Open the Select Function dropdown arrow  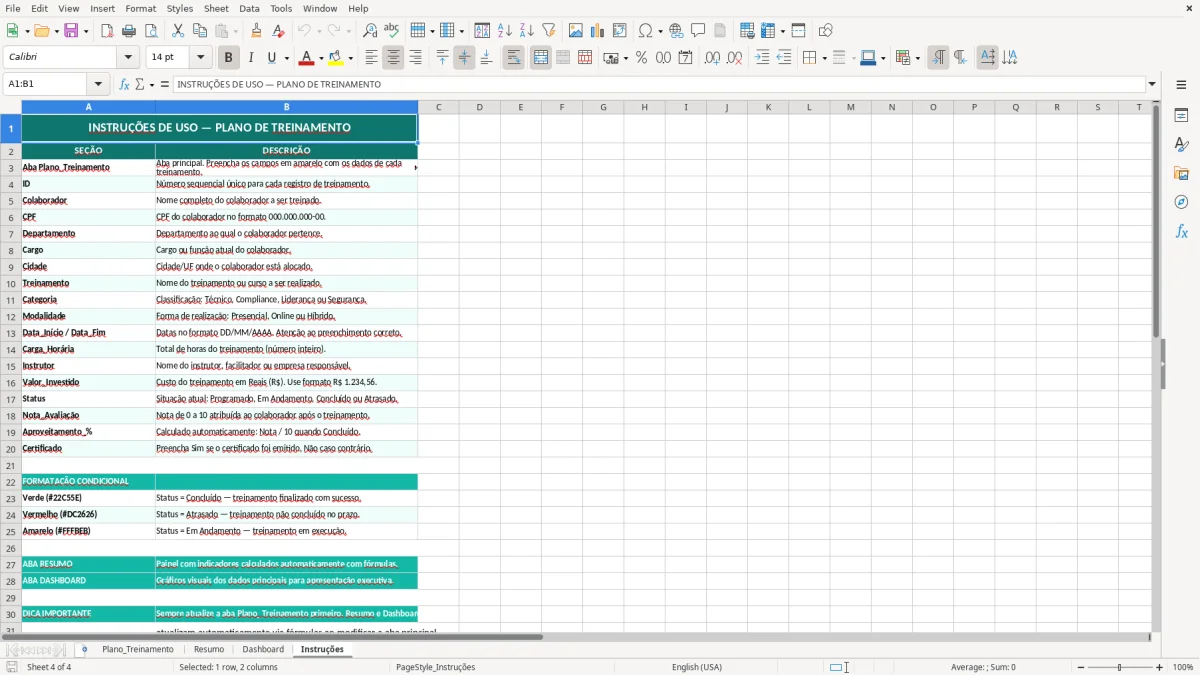152,84
